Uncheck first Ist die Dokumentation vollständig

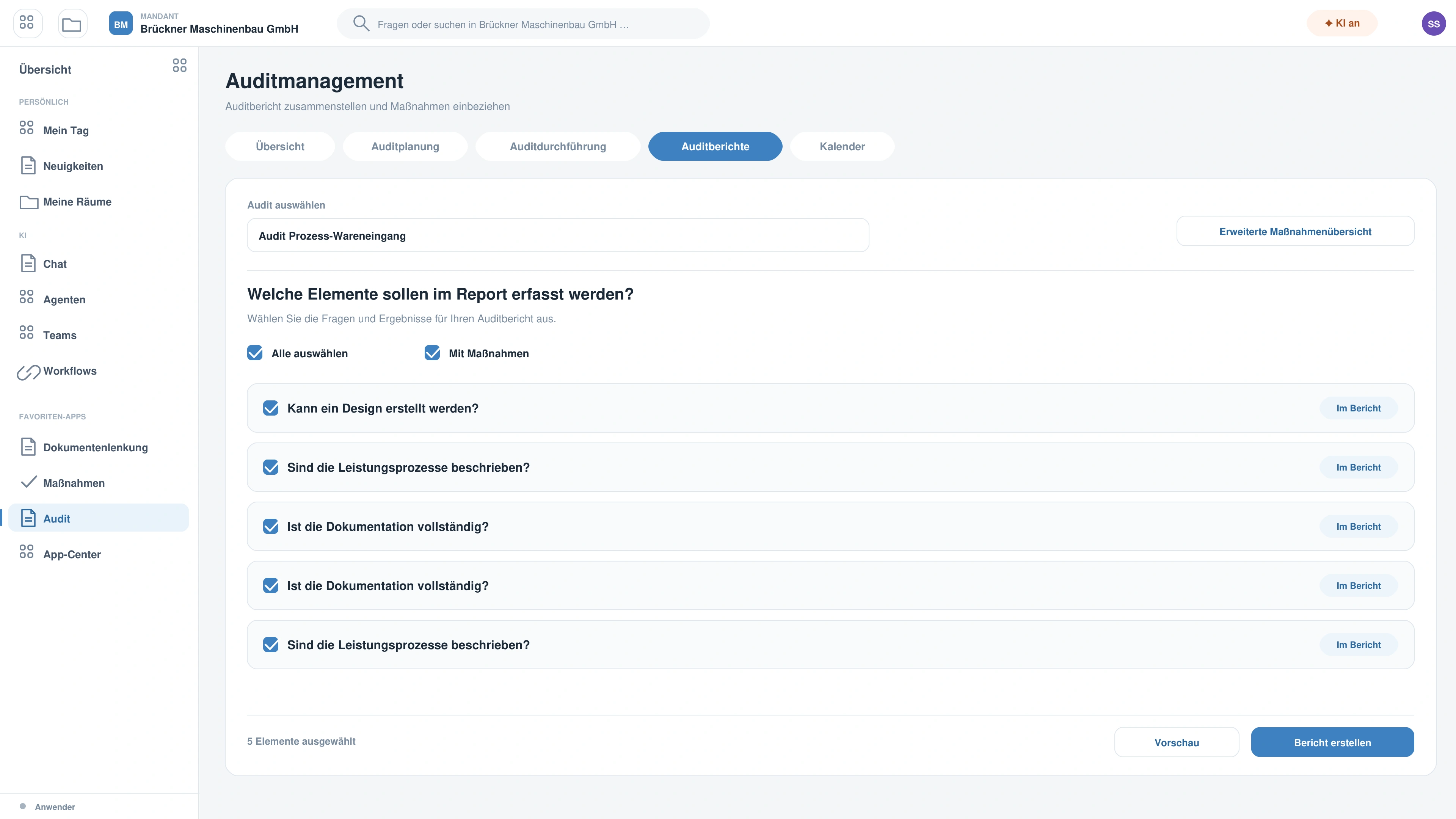click(271, 526)
